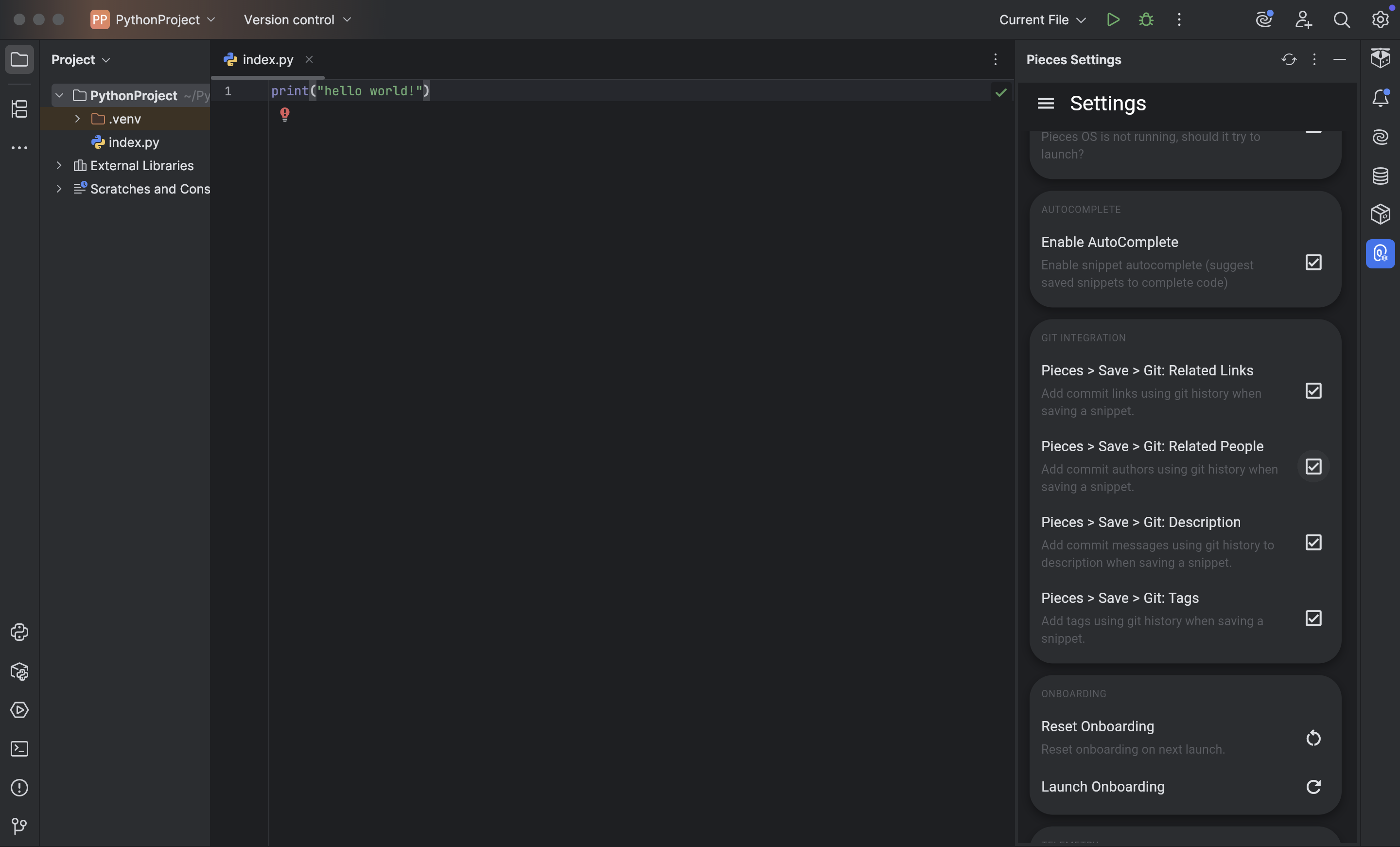
Task: Click the Enable AutoComplete label
Action: [x=1109, y=242]
